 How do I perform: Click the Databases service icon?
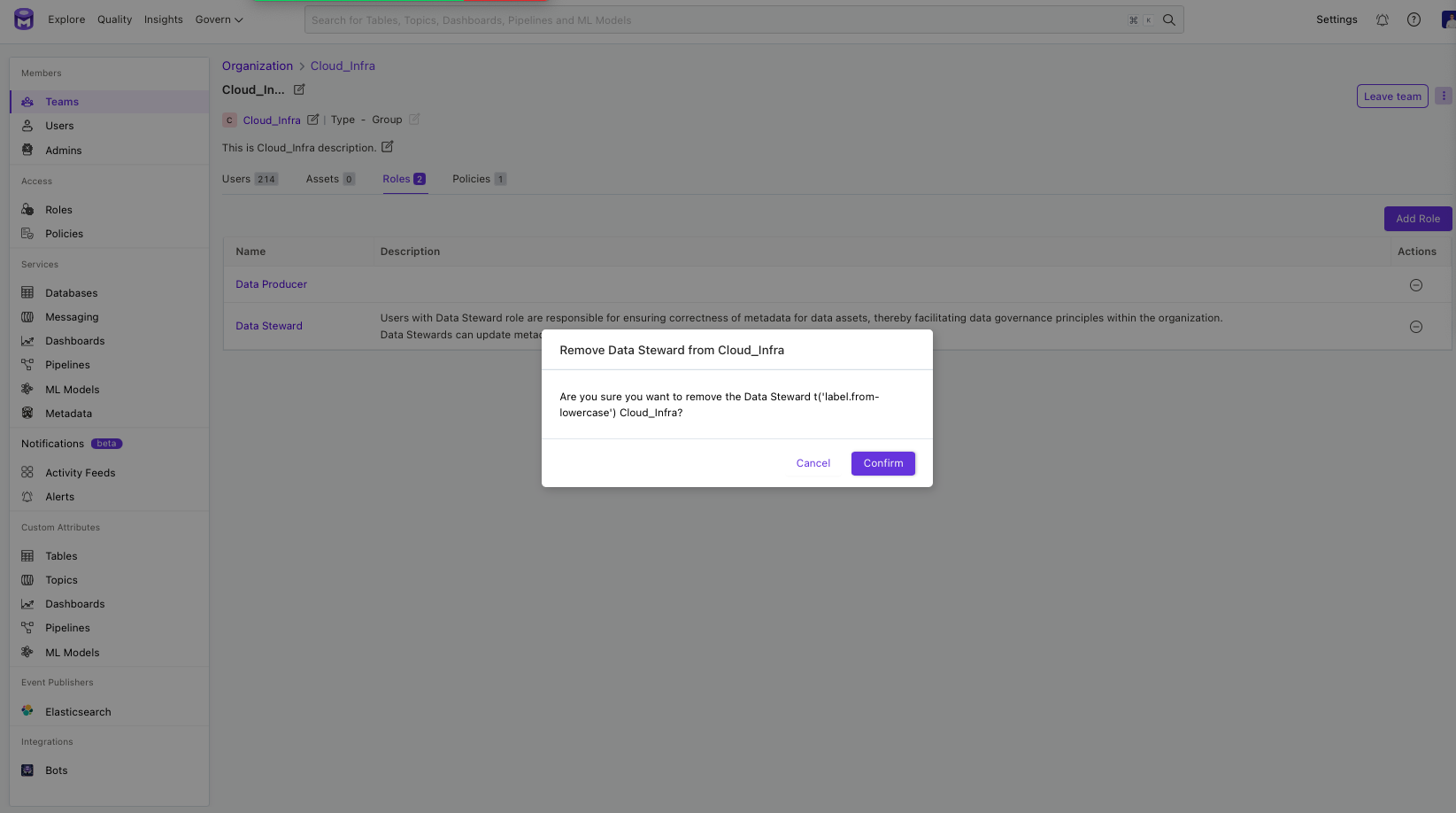(27, 293)
